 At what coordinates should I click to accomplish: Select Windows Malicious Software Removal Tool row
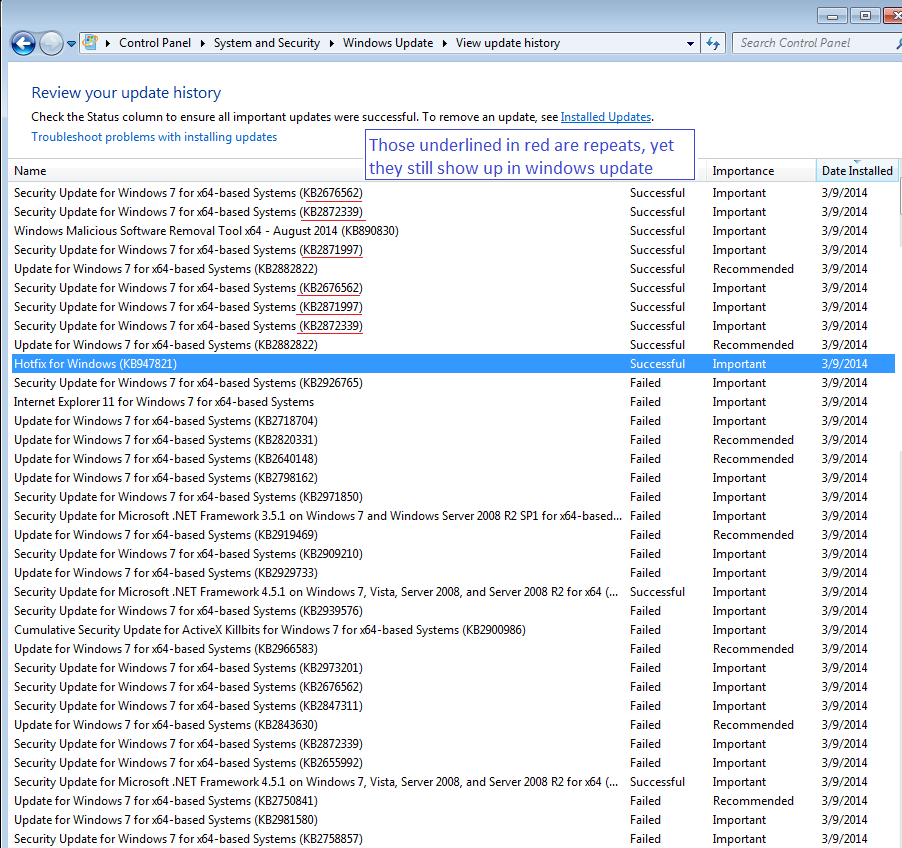[453, 231]
